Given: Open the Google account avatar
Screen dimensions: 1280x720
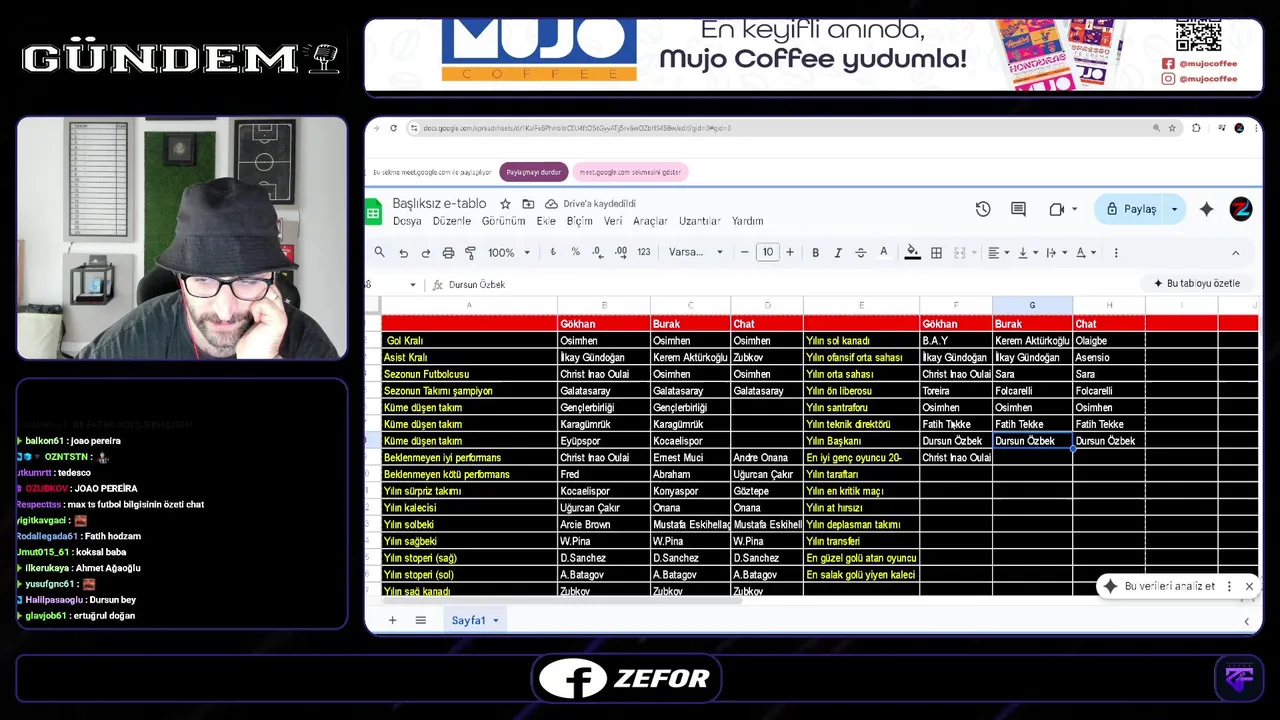Looking at the screenshot, I should (x=1241, y=209).
